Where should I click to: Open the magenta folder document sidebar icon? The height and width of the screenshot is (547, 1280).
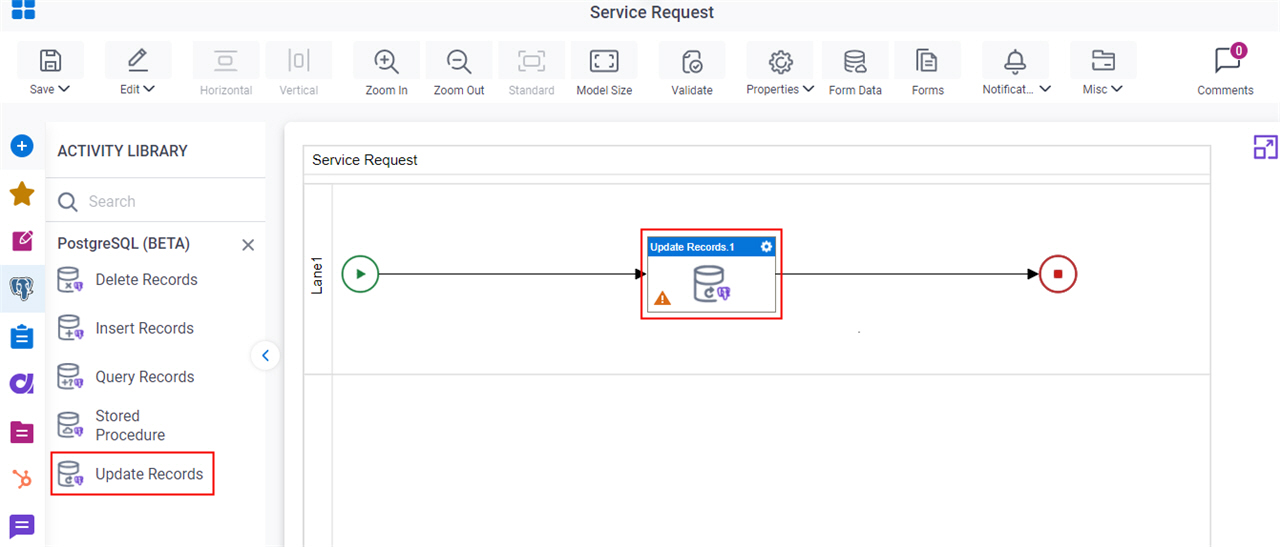[x=22, y=432]
